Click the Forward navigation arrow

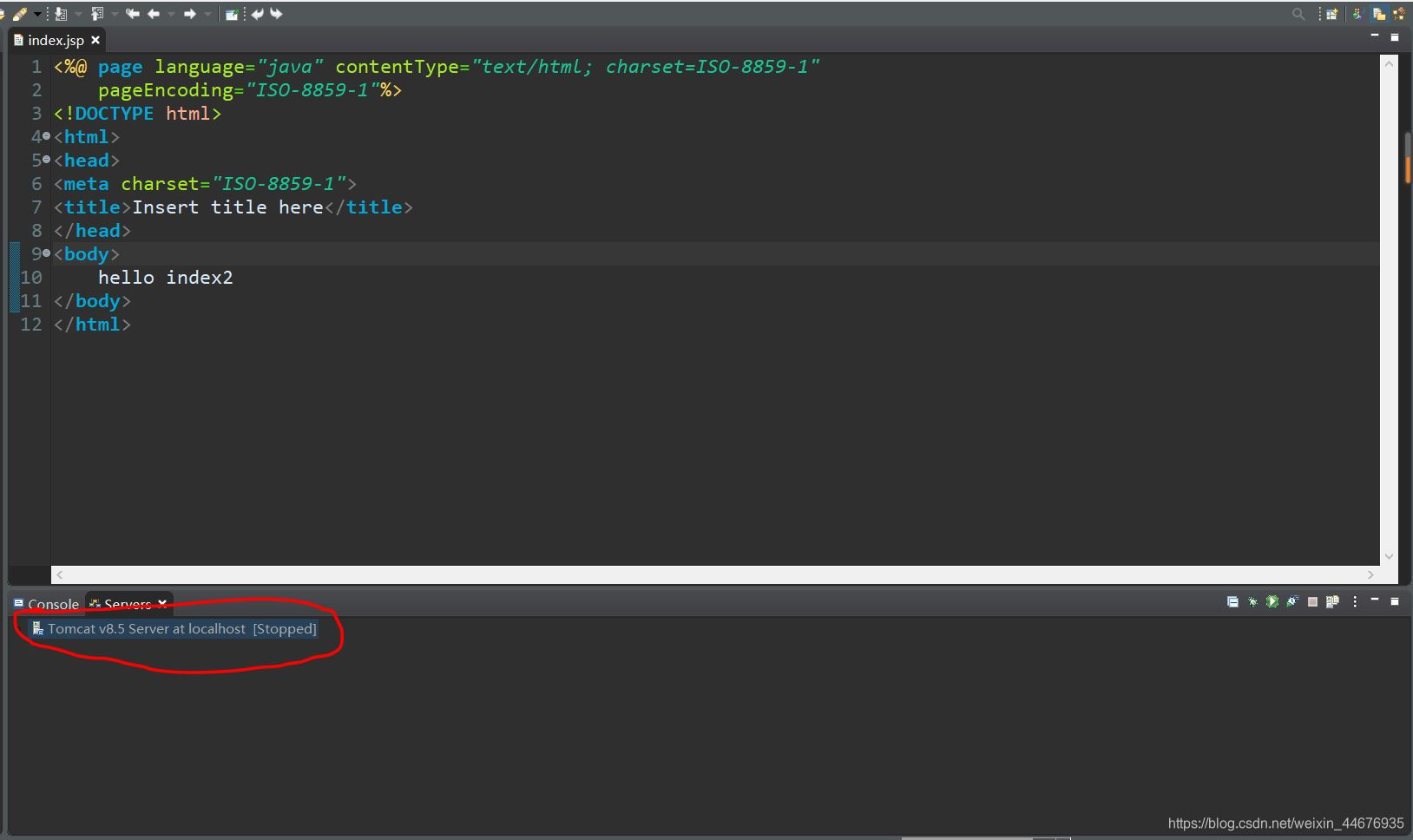pyautogui.click(x=189, y=14)
